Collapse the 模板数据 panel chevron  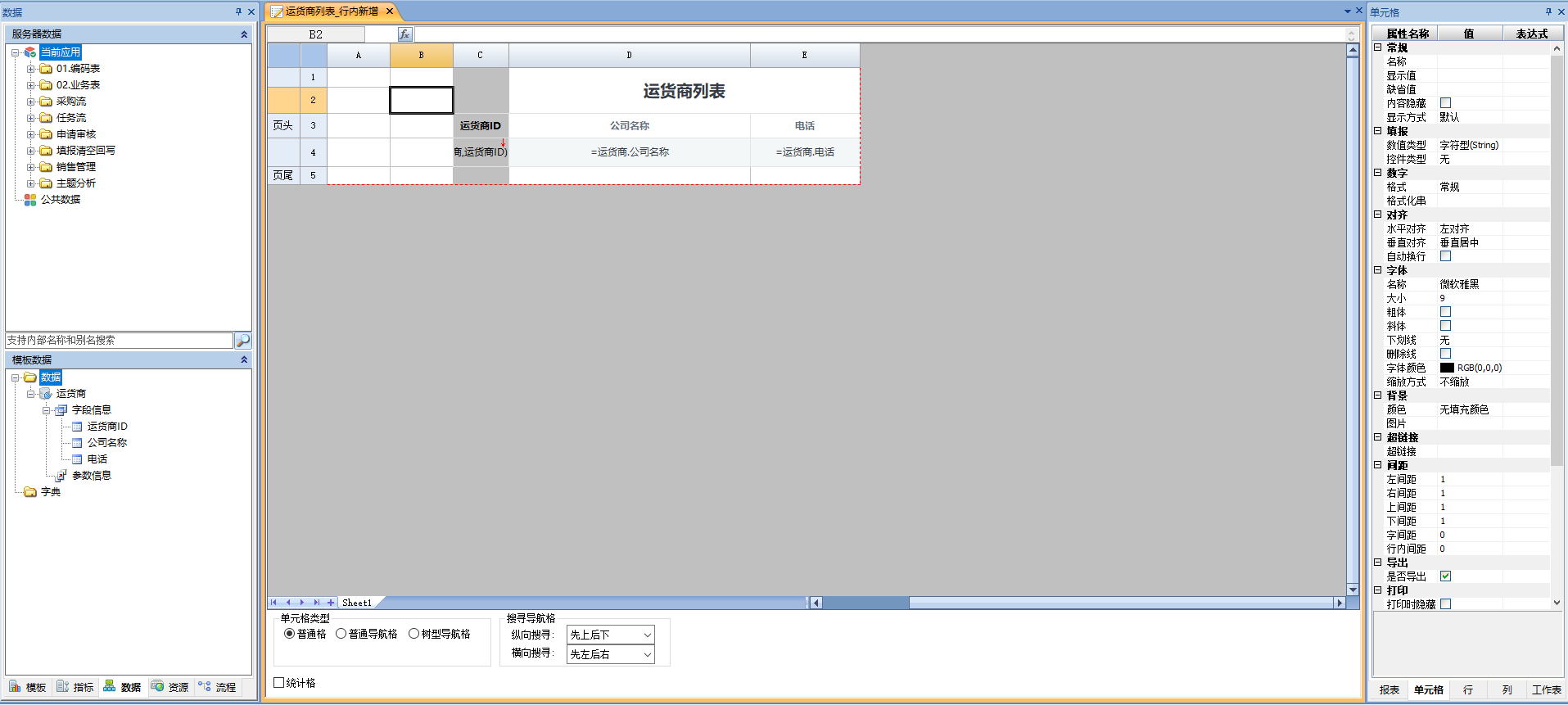244,360
